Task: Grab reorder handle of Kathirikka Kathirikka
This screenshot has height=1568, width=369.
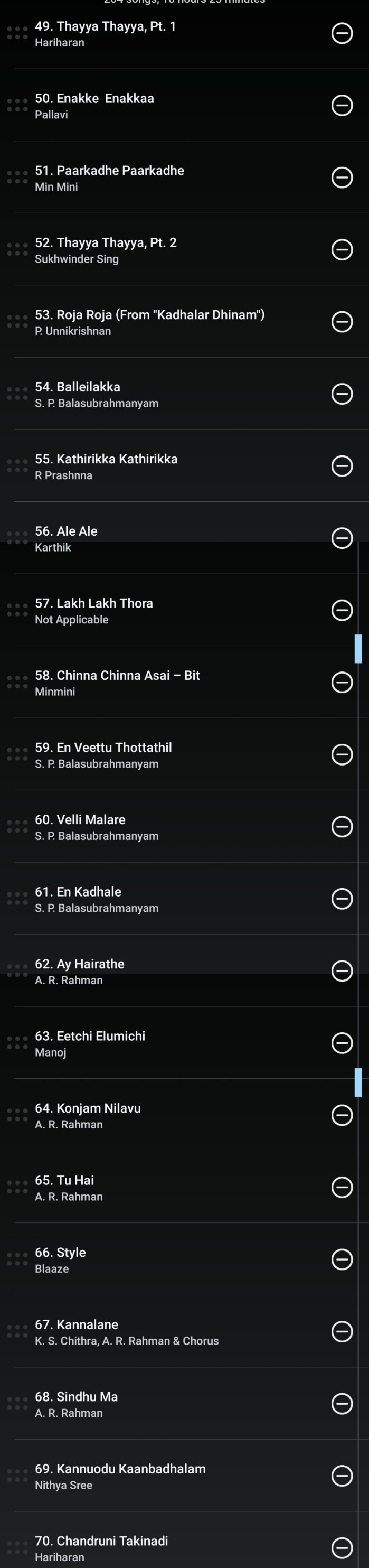Action: coord(17,465)
